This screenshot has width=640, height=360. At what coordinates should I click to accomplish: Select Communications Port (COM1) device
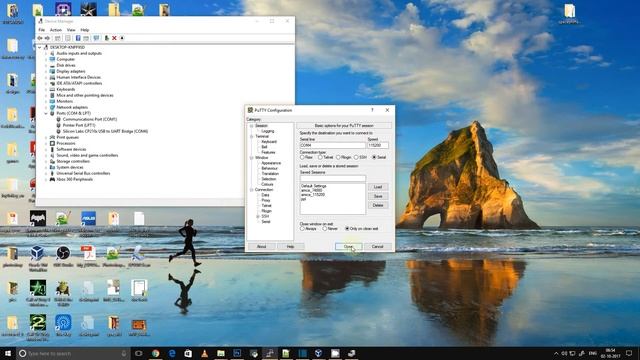pos(90,119)
